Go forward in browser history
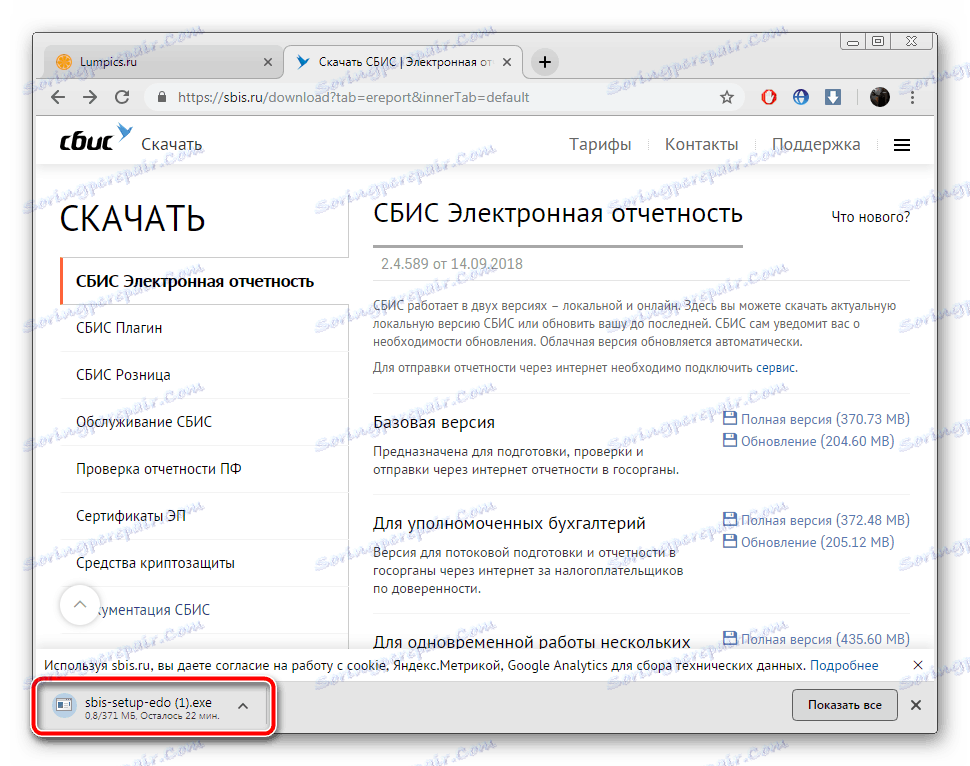 (x=90, y=97)
